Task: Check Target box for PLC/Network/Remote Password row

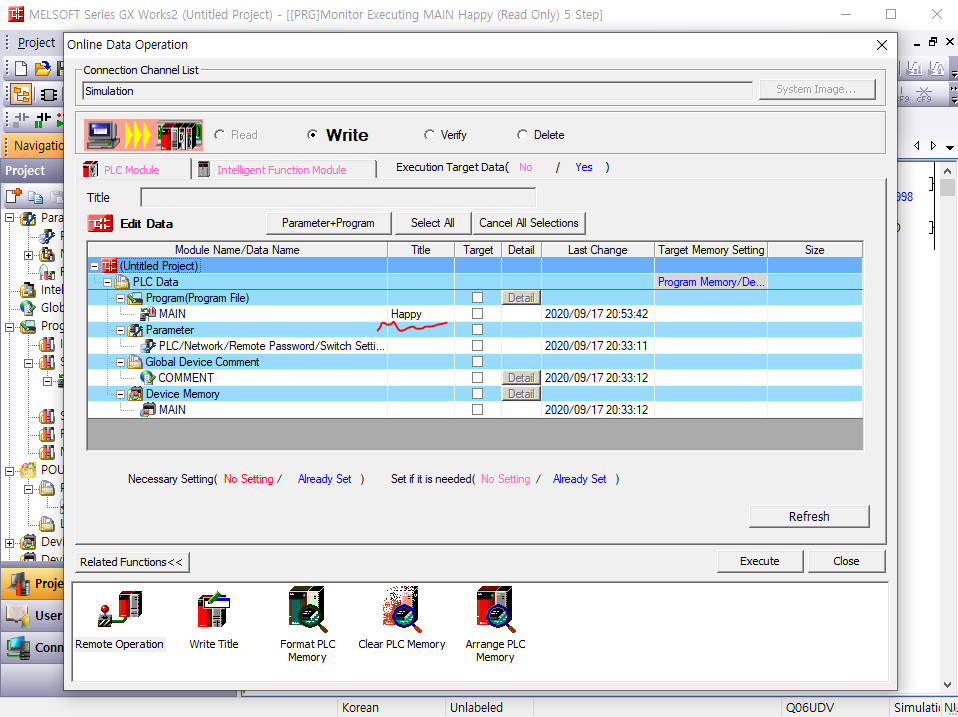Action: tap(478, 346)
